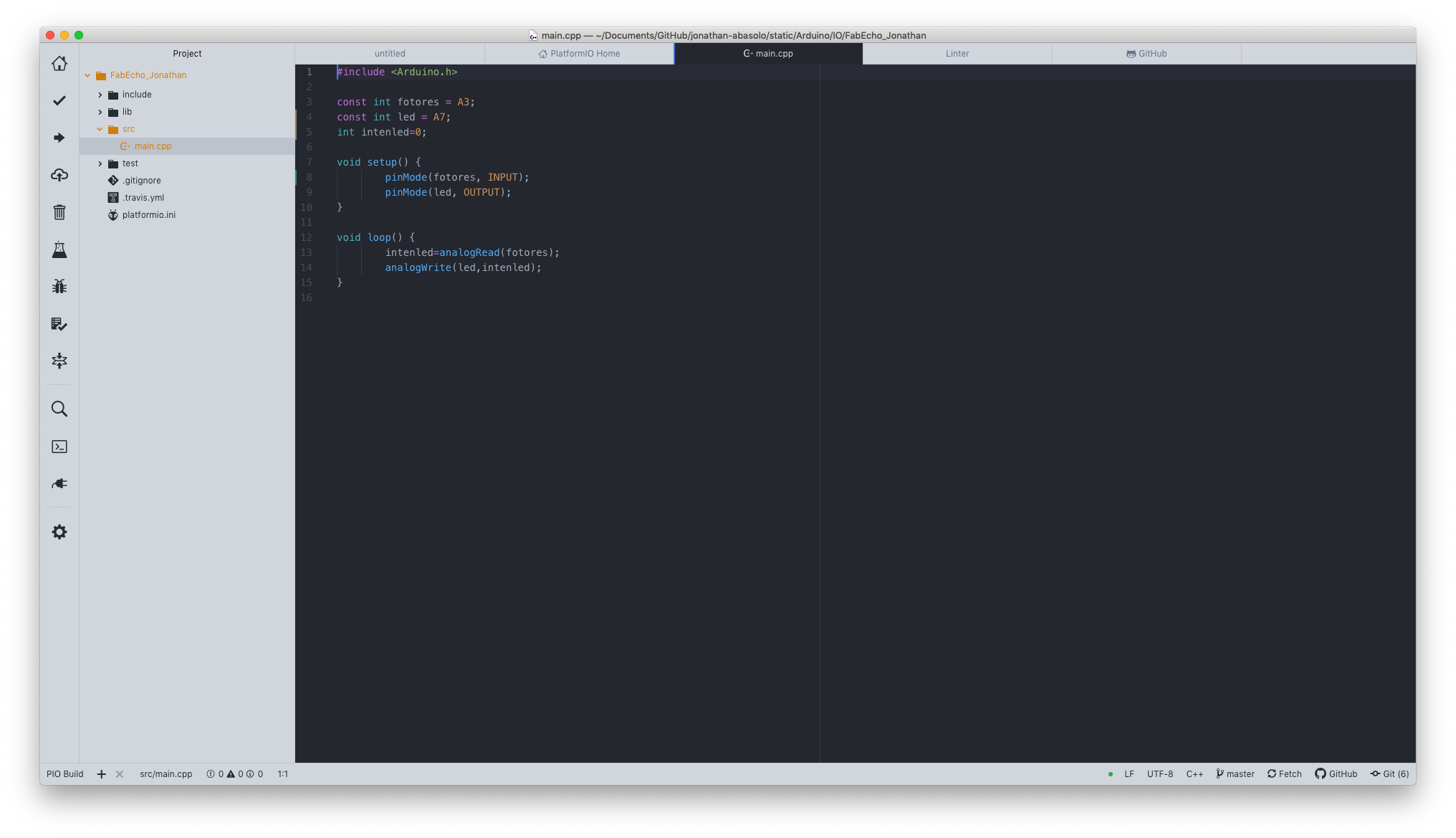Viewport: 1456px width, 838px height.
Task: Toggle build panel icon in sidebar
Action: pos(59,361)
